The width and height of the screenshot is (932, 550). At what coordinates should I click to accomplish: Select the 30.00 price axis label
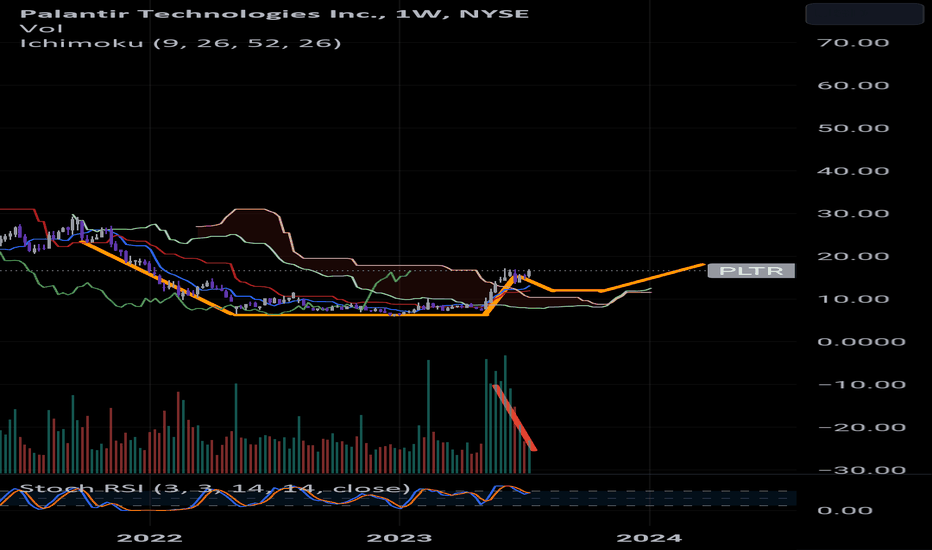pos(853,213)
